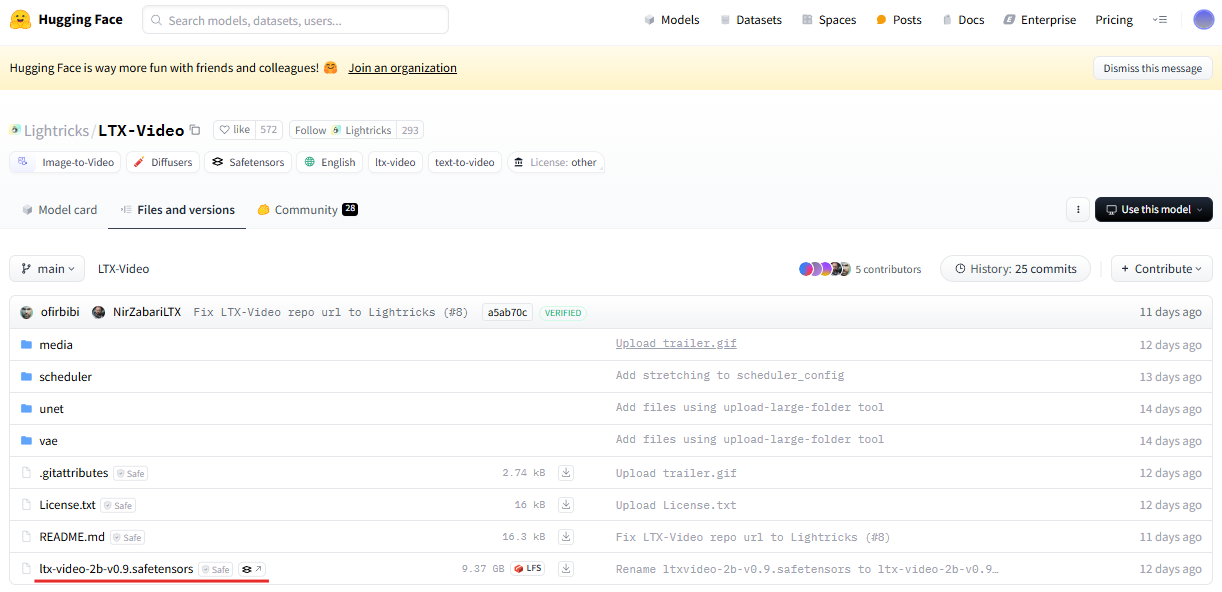
Task: Like the LTX-Video model
Action: [x=234, y=130]
